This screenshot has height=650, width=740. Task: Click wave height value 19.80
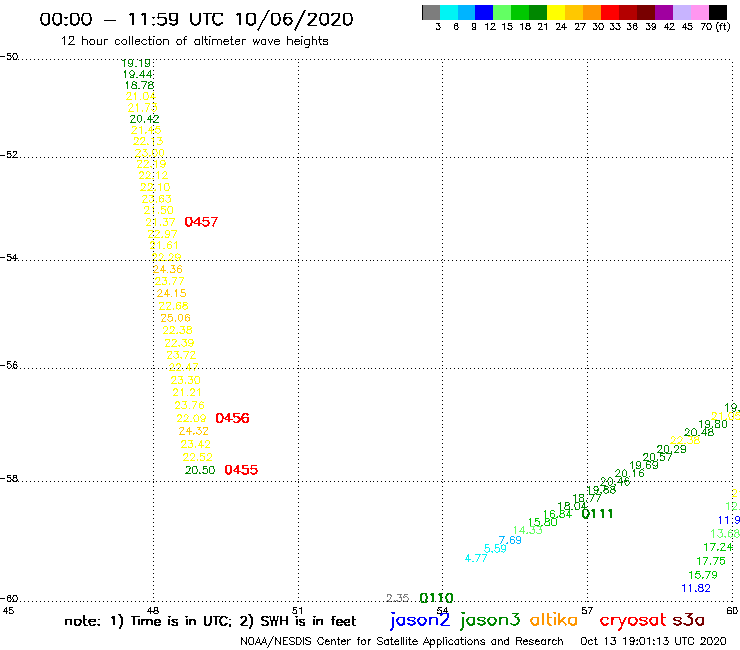click(713, 424)
